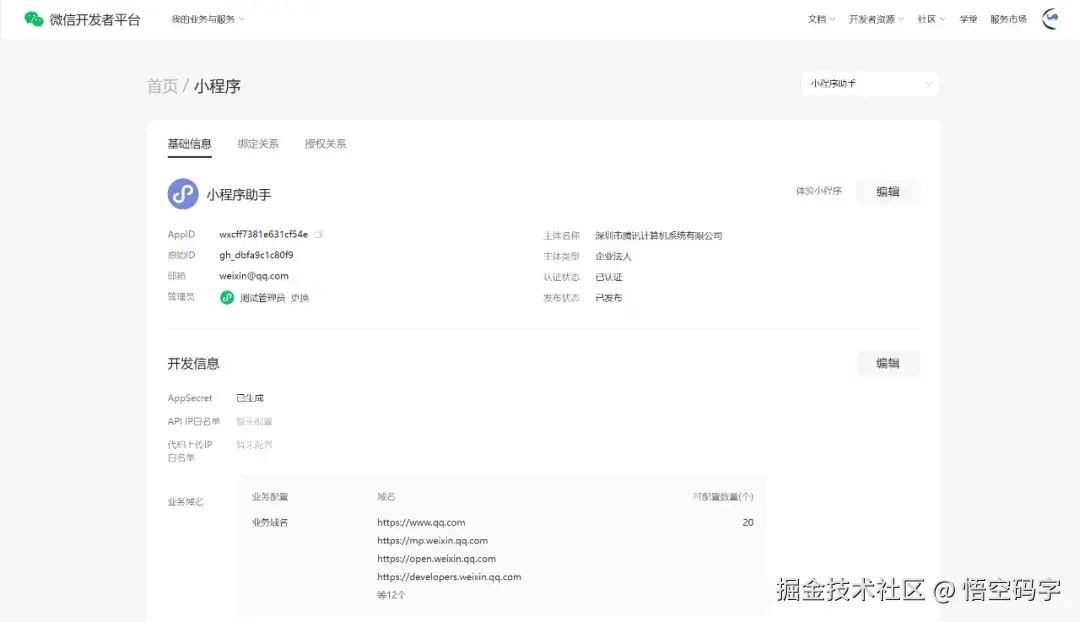Click 更换 link next to 测试管理员
This screenshot has width=1080, height=622.
coord(300,298)
